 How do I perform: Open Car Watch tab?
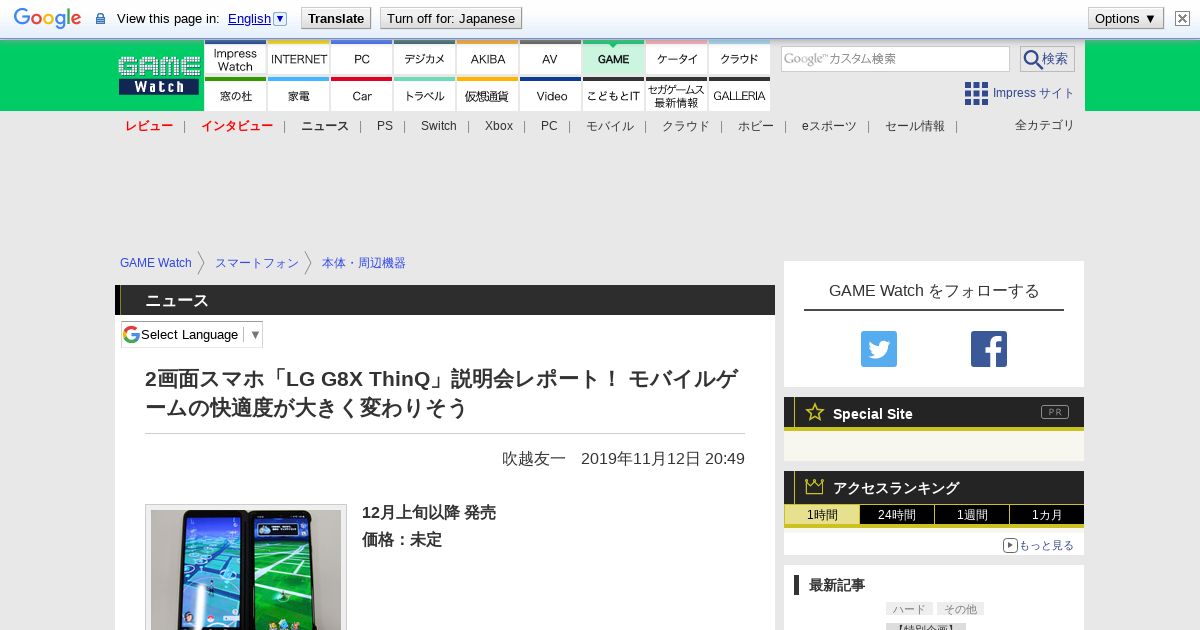point(362,94)
